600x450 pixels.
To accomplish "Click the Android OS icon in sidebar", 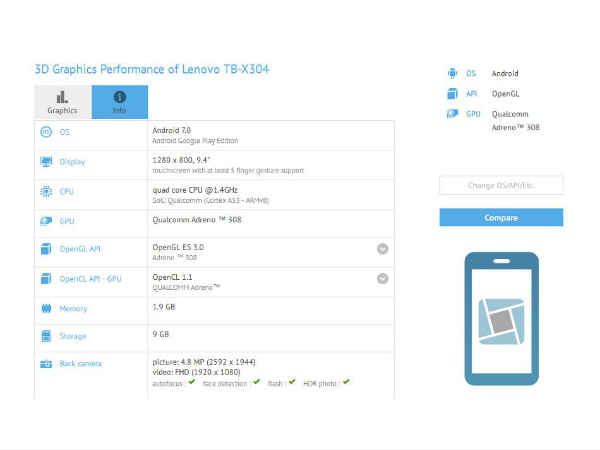I will (453, 73).
